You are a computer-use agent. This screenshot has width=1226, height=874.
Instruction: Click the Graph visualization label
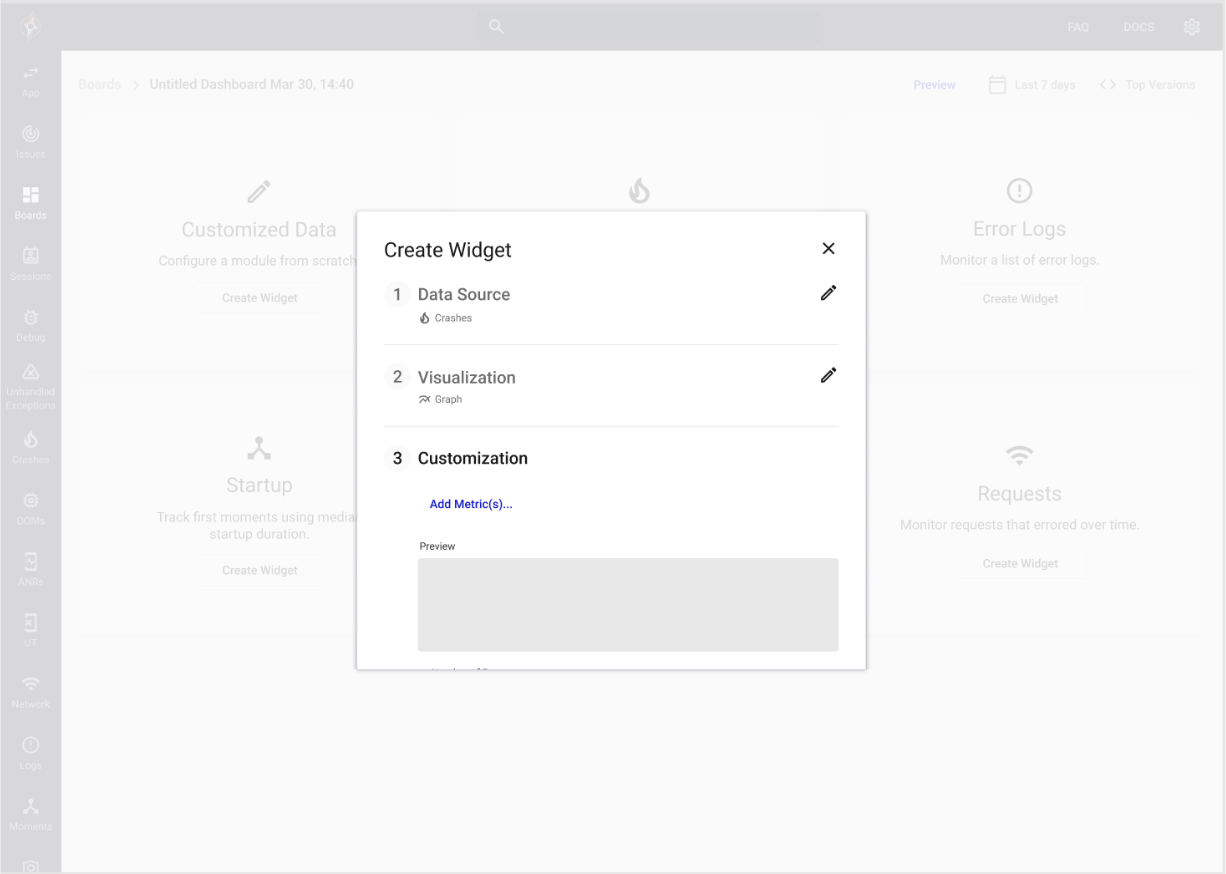[x=440, y=399]
